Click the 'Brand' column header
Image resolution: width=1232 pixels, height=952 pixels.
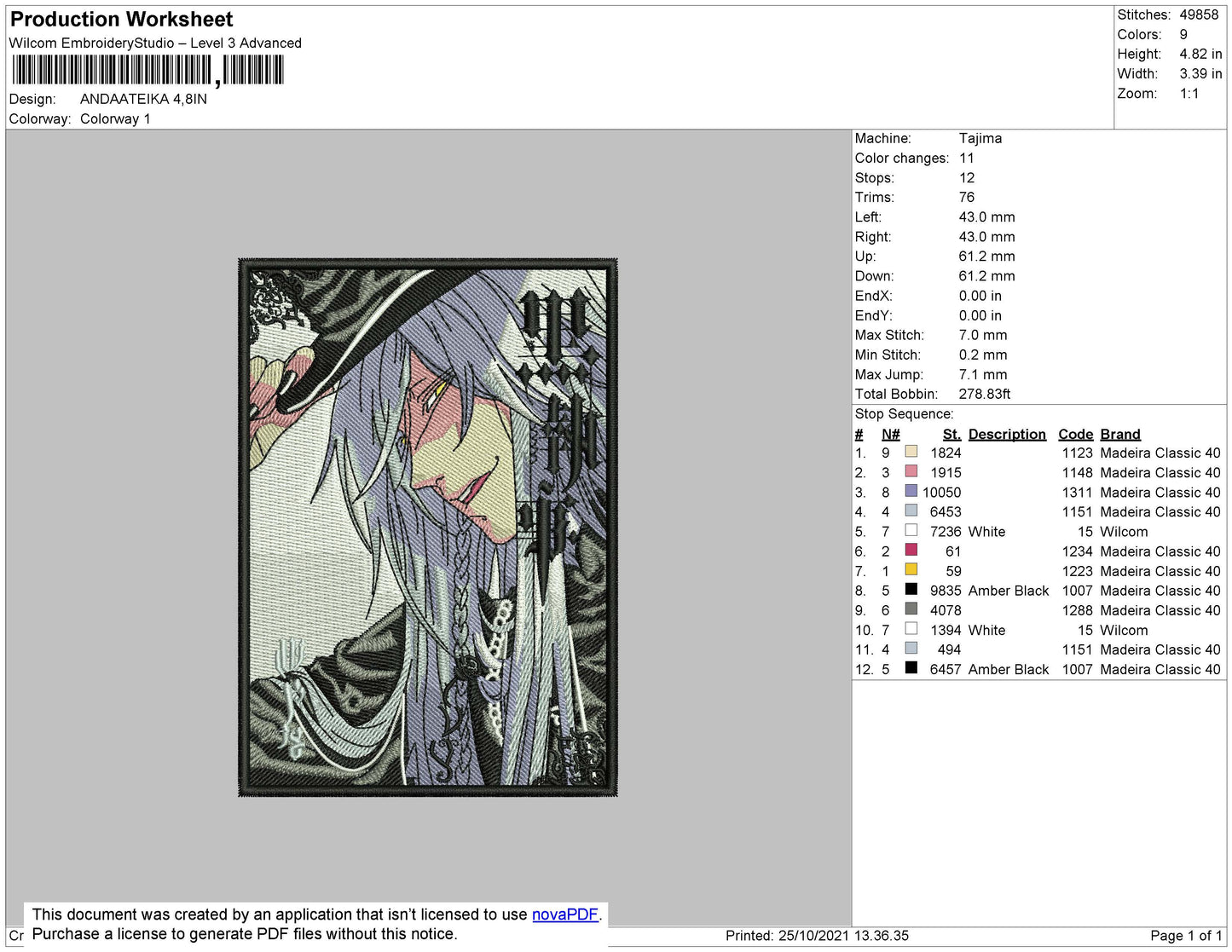pyautogui.click(x=1120, y=434)
